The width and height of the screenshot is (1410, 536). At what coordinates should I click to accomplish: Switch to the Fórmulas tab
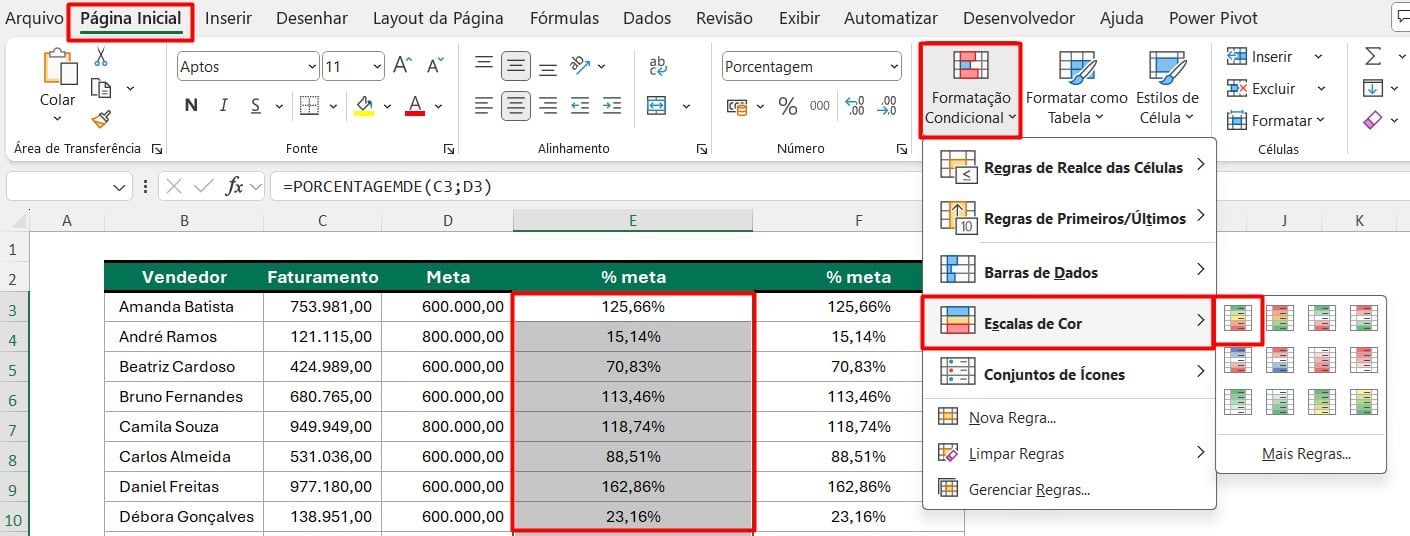(564, 18)
